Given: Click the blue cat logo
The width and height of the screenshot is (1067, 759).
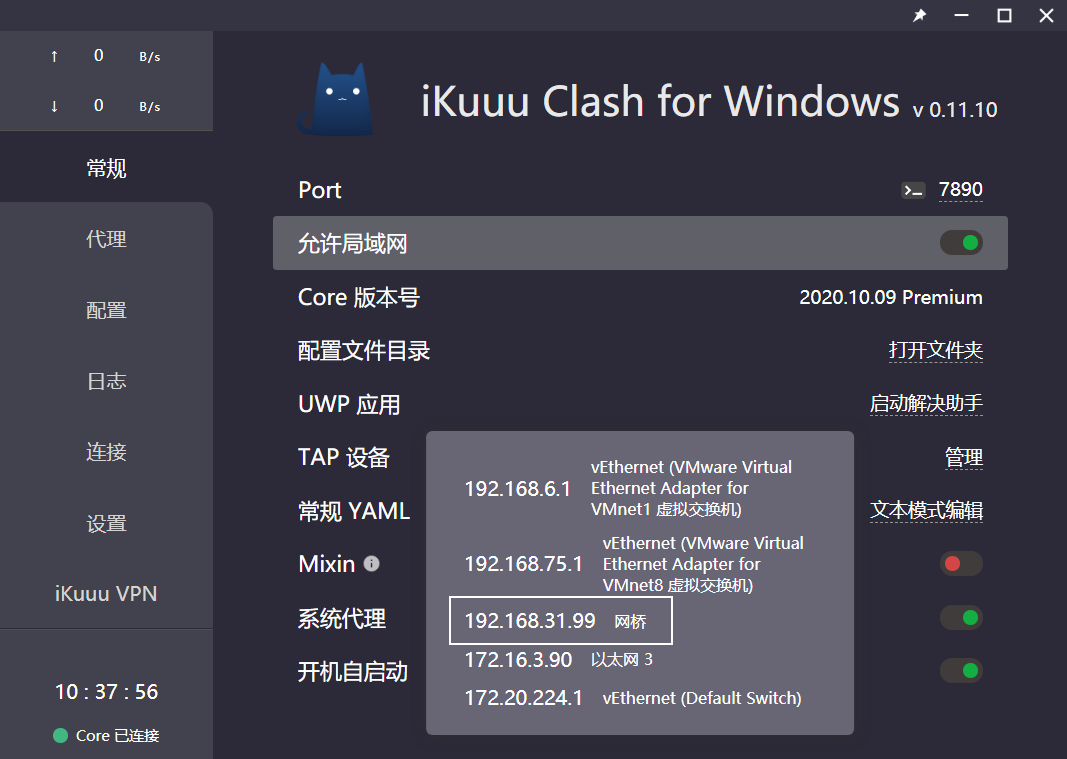Looking at the screenshot, I should coord(336,100).
